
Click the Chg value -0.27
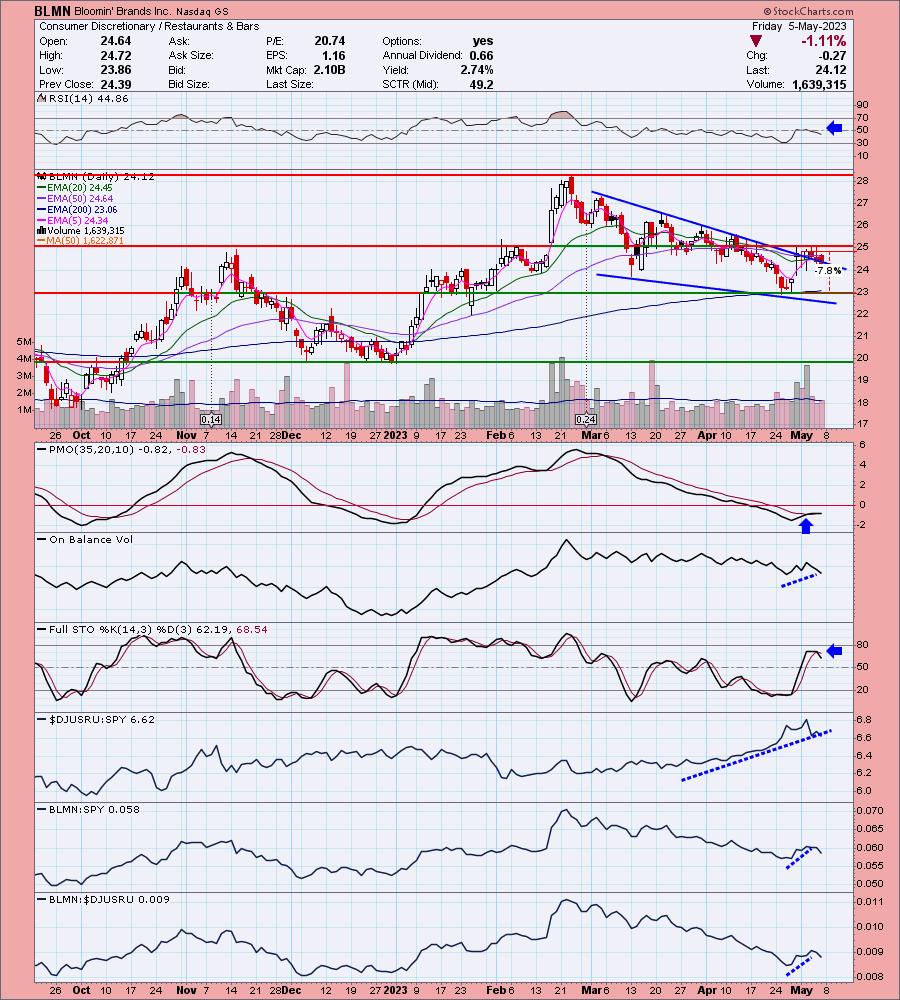pos(832,55)
